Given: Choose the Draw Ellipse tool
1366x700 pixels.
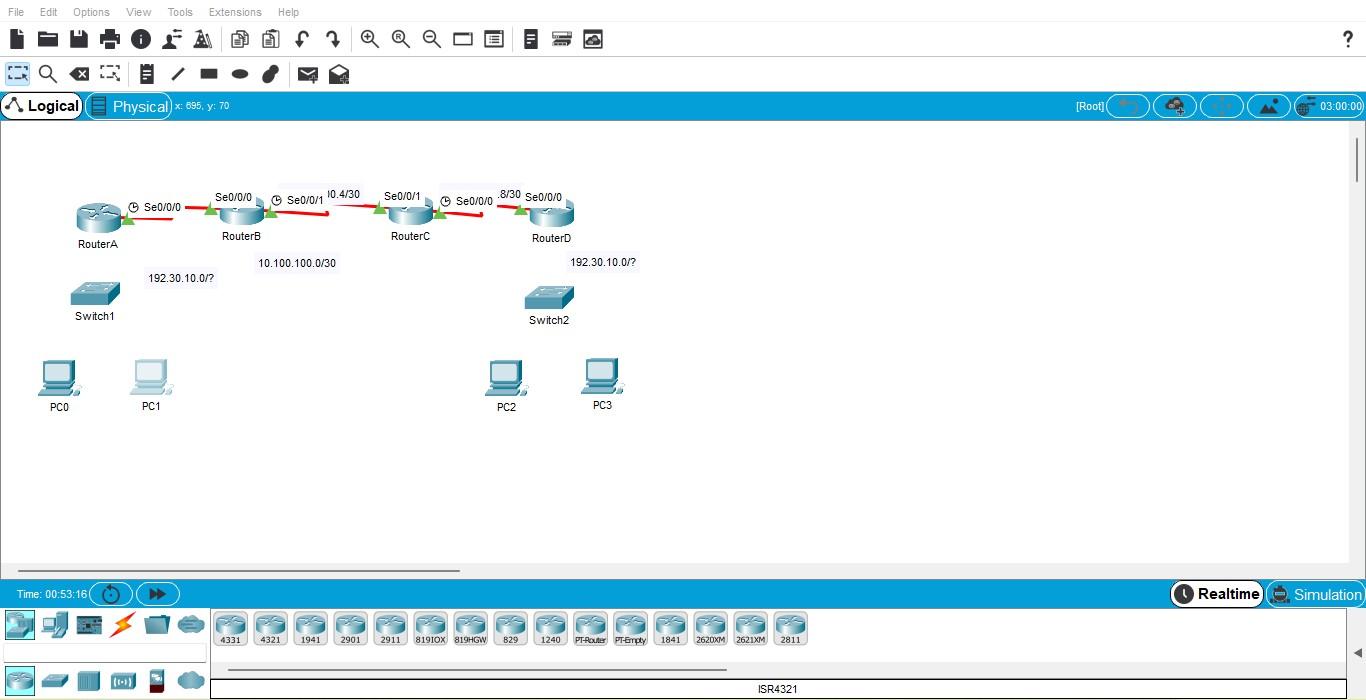Looking at the screenshot, I should point(240,74).
